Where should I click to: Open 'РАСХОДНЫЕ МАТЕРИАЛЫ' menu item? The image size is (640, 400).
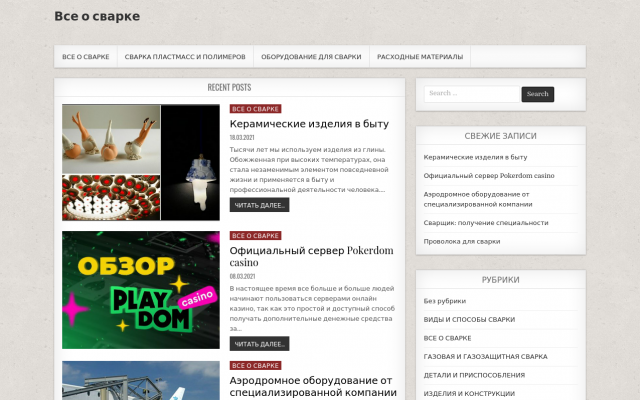pyautogui.click(x=420, y=57)
